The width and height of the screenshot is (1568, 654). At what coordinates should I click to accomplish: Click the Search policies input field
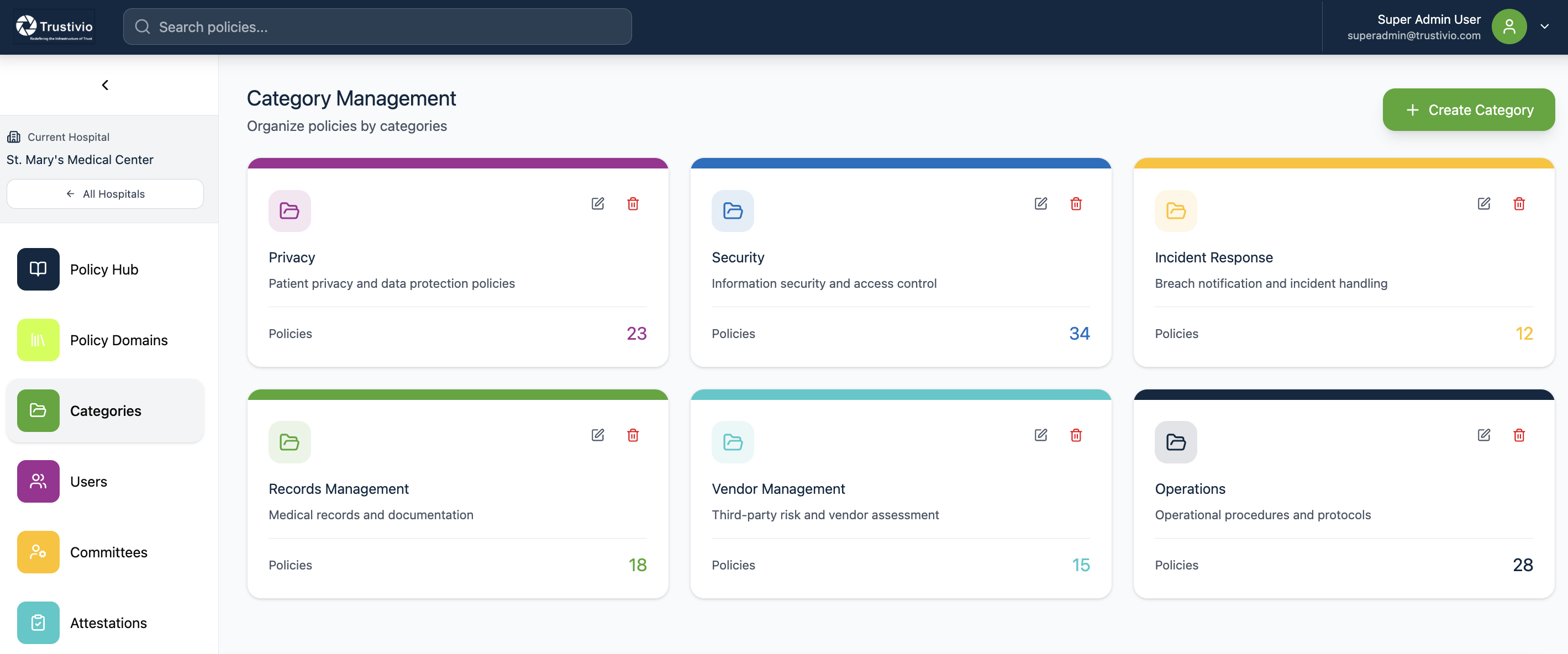point(377,27)
